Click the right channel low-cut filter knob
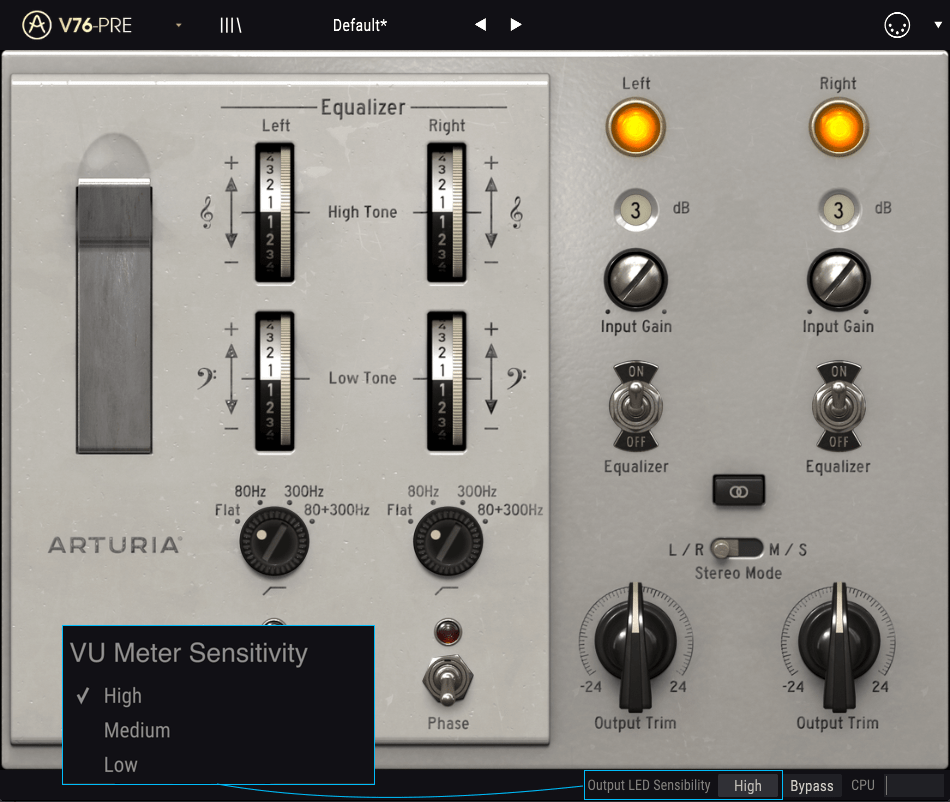950x802 pixels. click(x=448, y=541)
